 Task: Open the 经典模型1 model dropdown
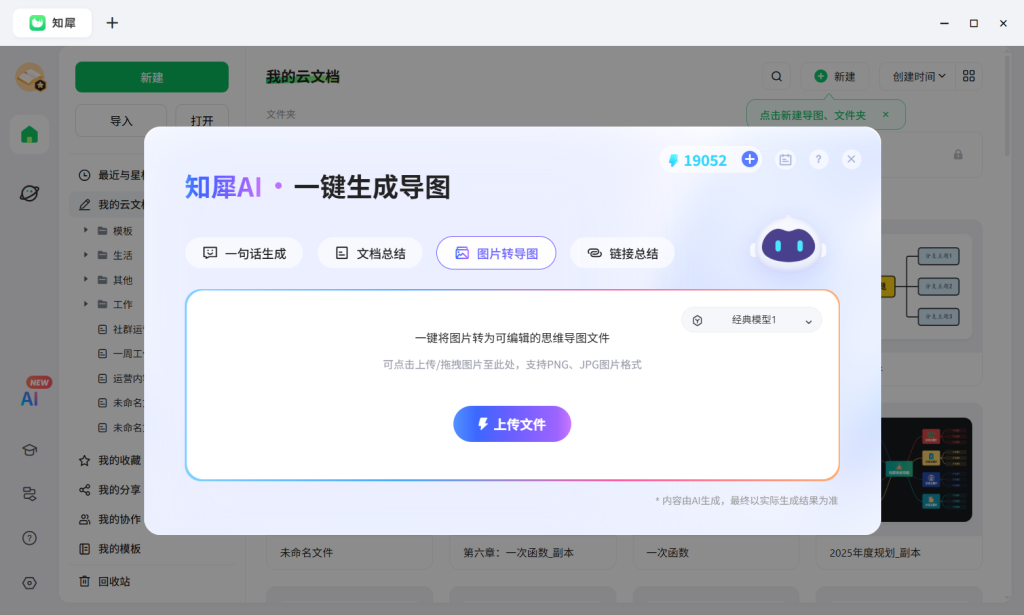(x=752, y=320)
